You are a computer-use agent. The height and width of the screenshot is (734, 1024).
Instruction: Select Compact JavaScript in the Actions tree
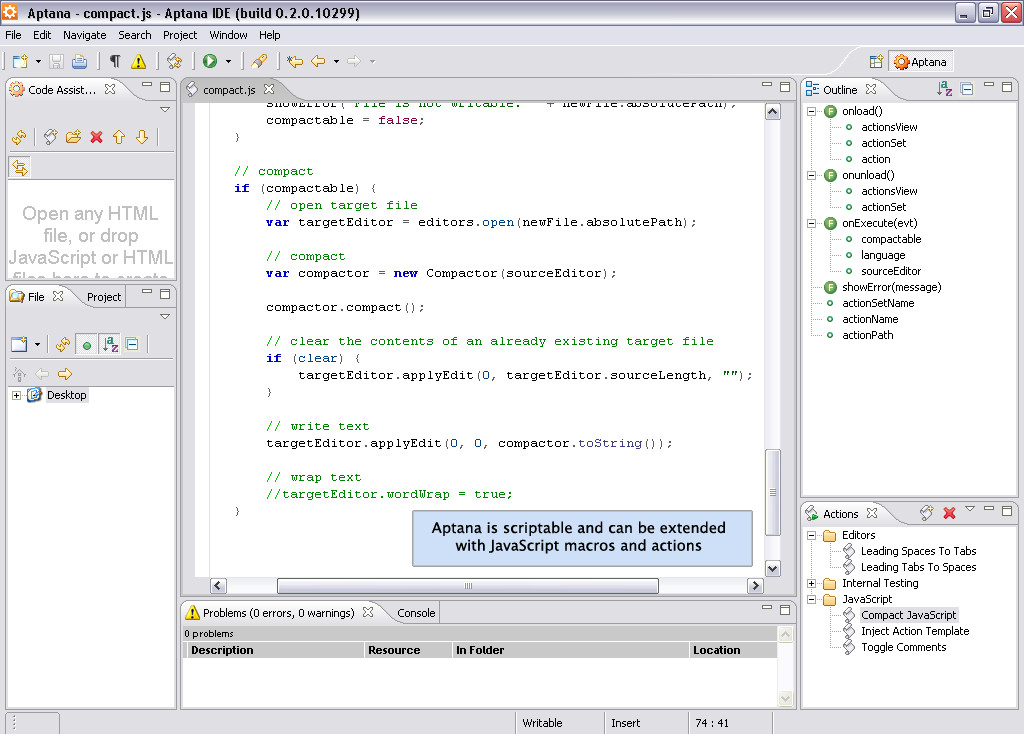[908, 615]
